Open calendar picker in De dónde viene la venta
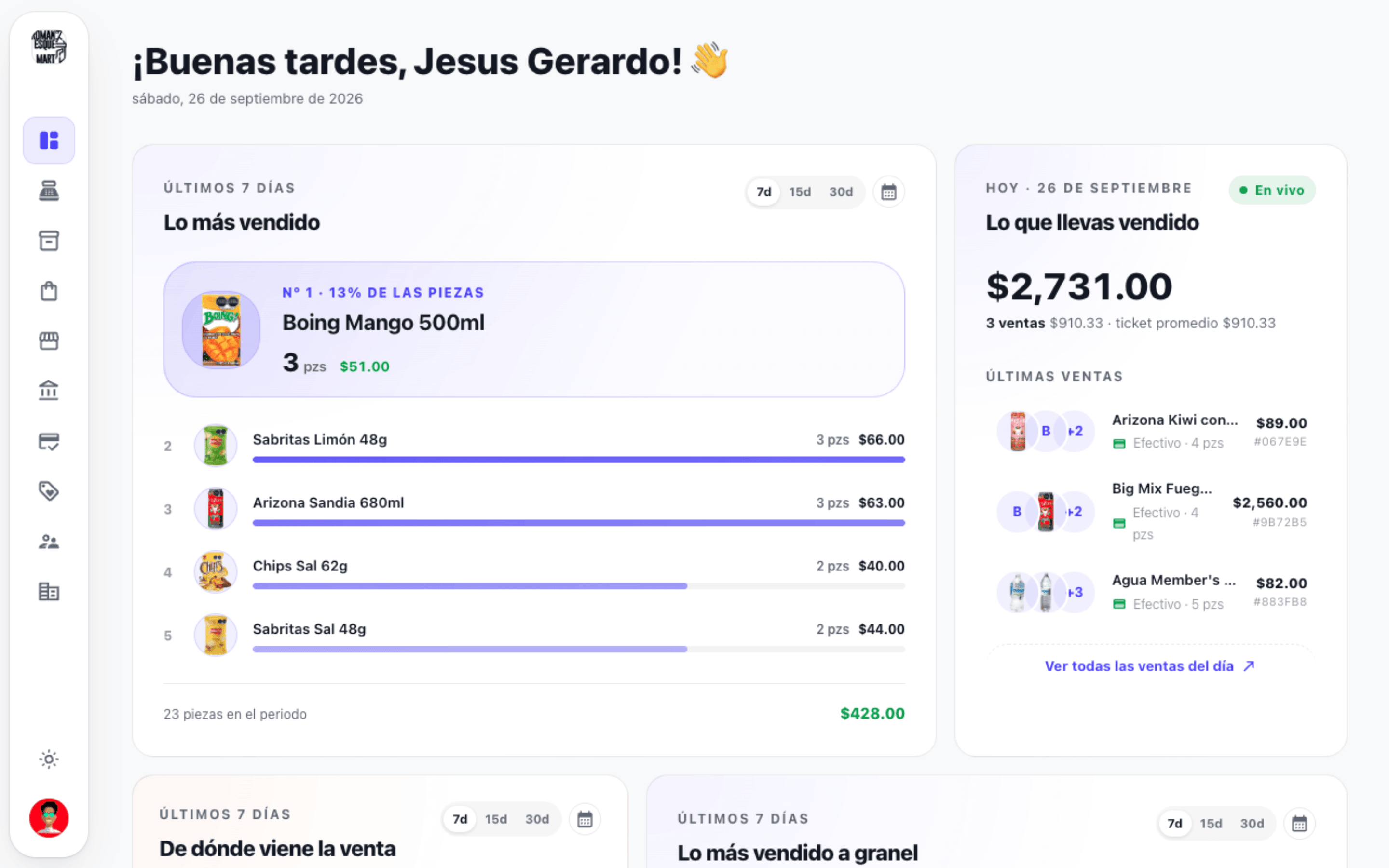Screen dimensions: 1389x868 coord(585,819)
